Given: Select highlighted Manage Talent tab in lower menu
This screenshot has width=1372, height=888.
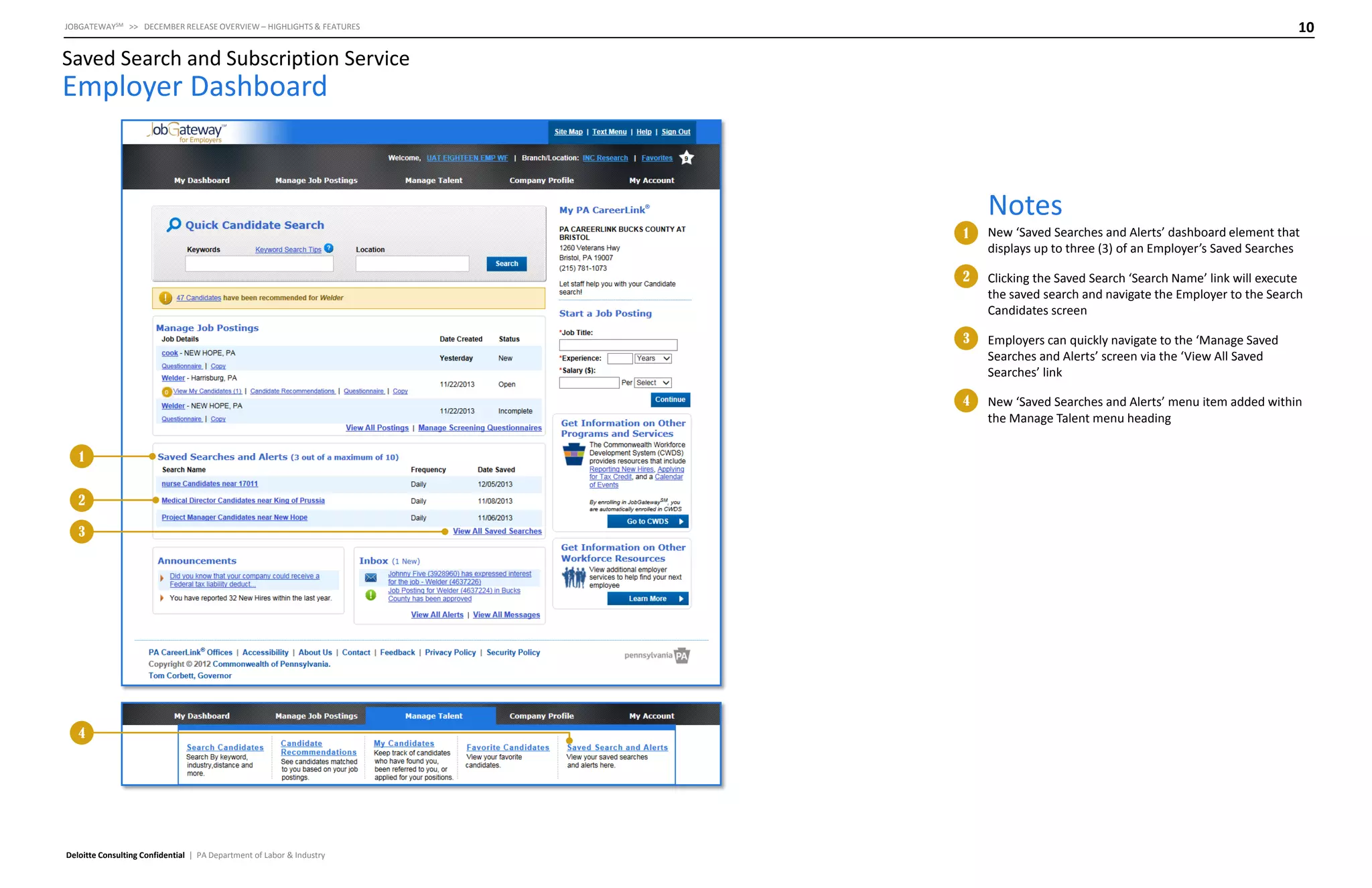Looking at the screenshot, I should [431, 716].
